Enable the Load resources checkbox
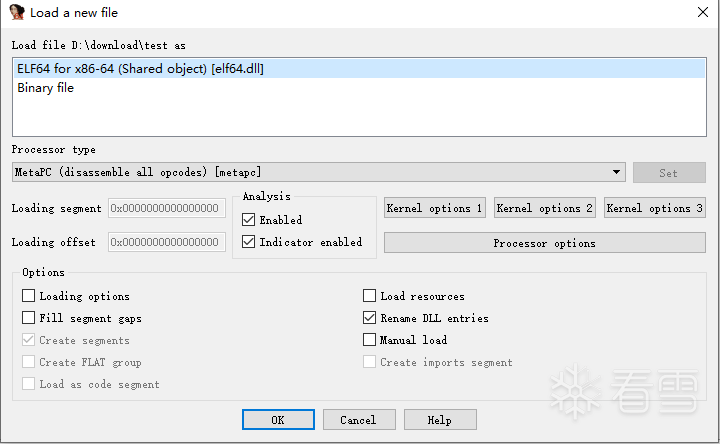 (370, 296)
